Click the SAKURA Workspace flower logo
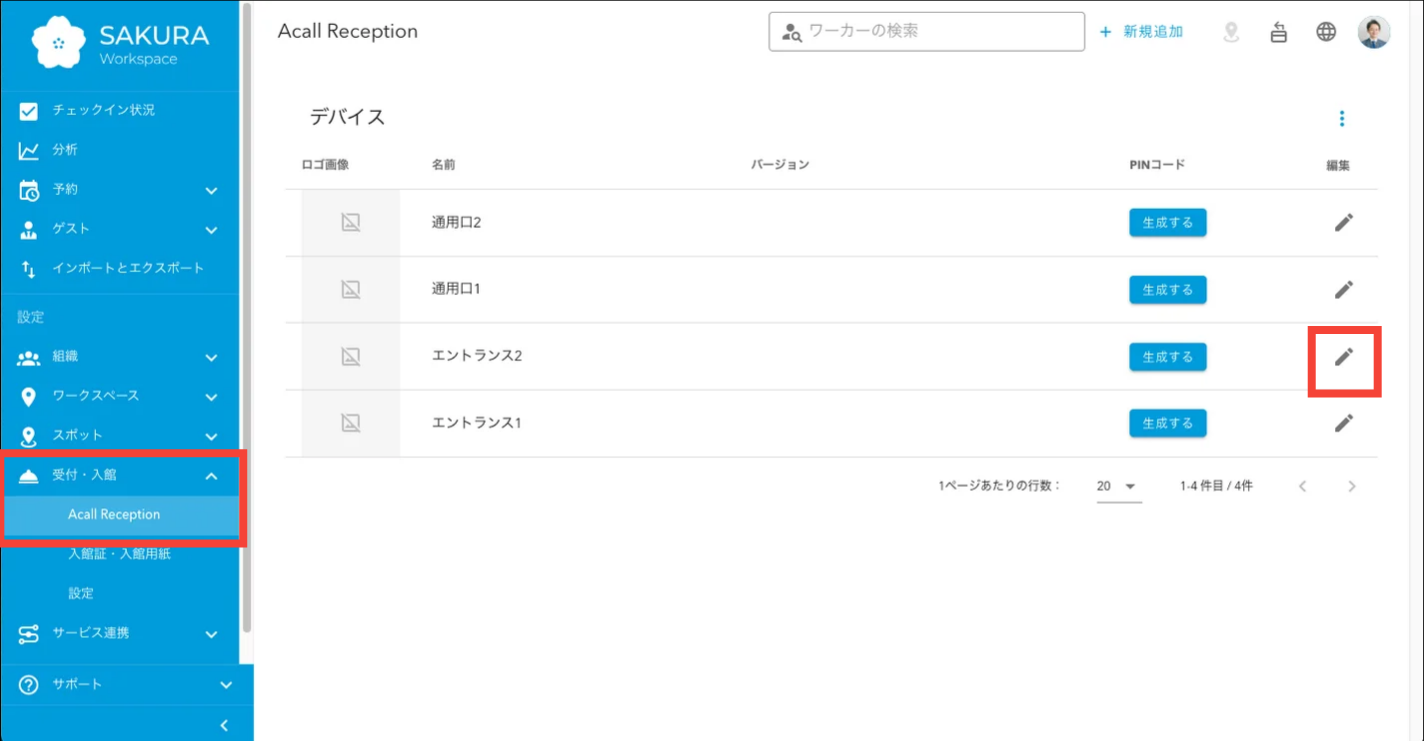Image resolution: width=1424 pixels, height=741 pixels. pyautogui.click(x=58, y=42)
